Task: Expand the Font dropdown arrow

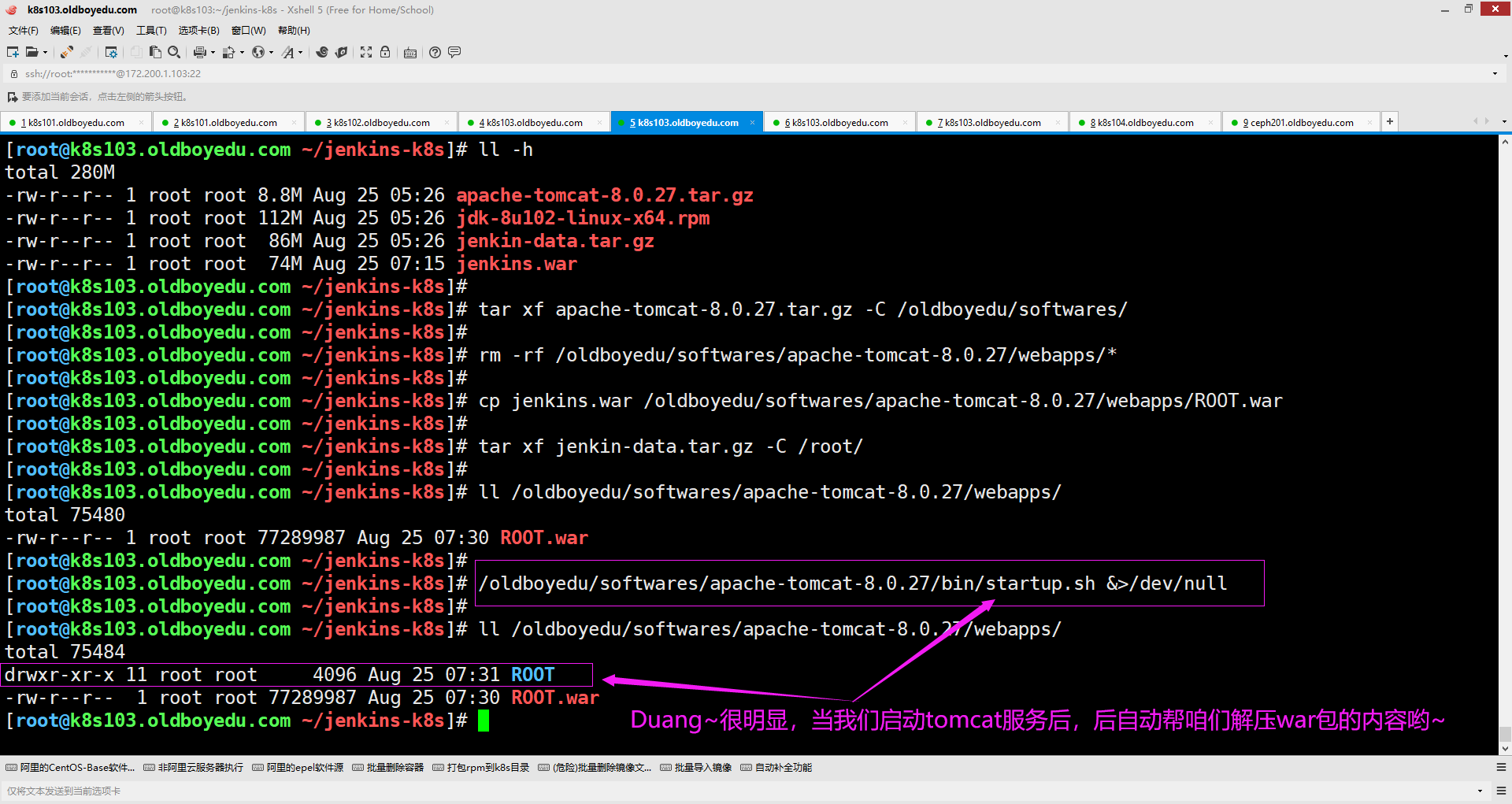Action: point(301,53)
